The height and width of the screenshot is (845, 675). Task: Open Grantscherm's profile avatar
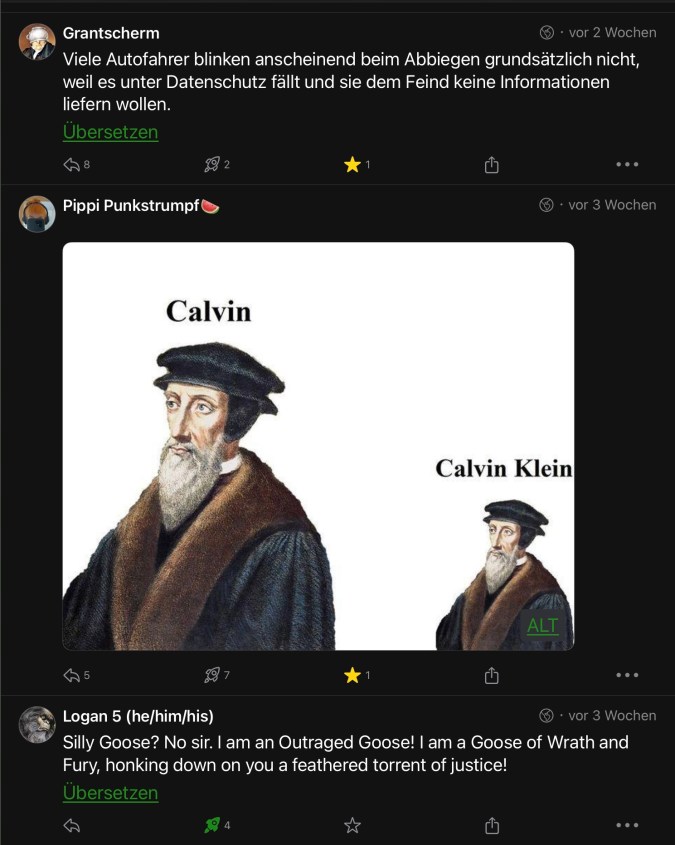(x=37, y=42)
